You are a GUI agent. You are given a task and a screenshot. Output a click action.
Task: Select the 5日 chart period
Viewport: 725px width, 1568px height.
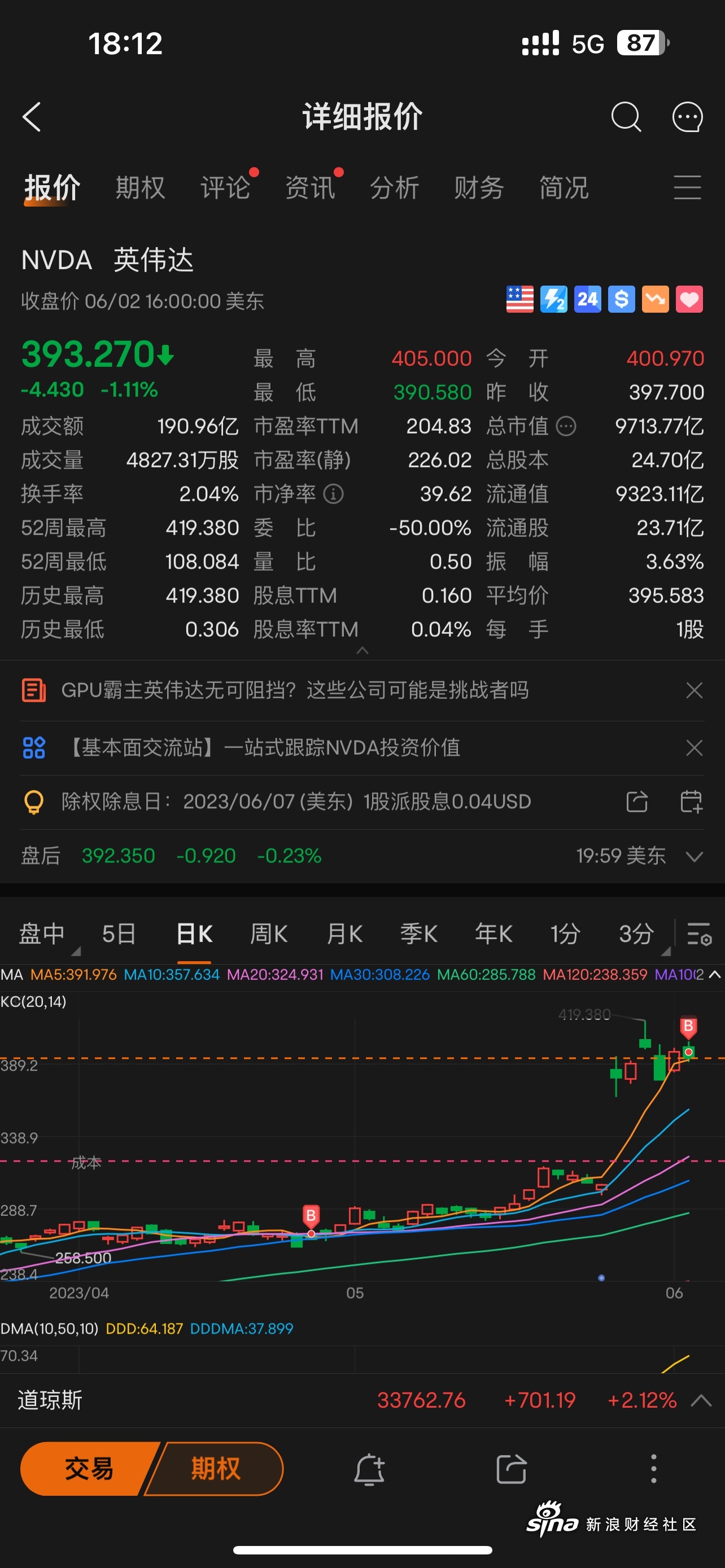[x=119, y=934]
